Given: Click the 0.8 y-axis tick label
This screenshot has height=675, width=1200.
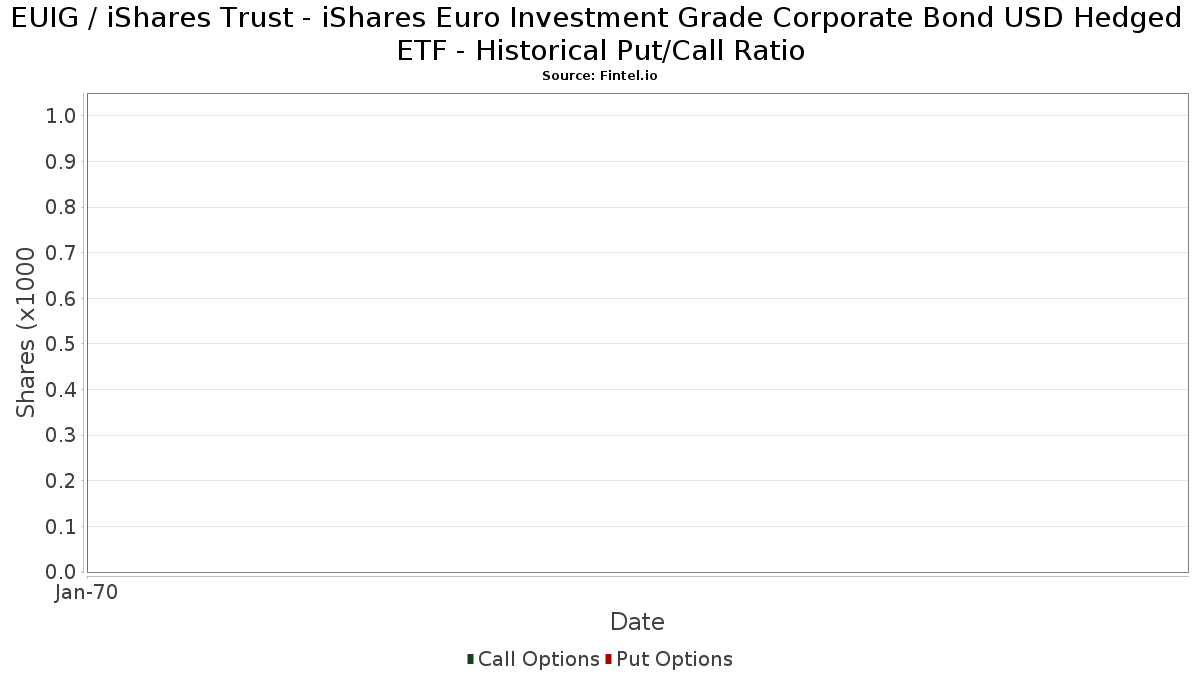Looking at the screenshot, I should click(x=61, y=207).
